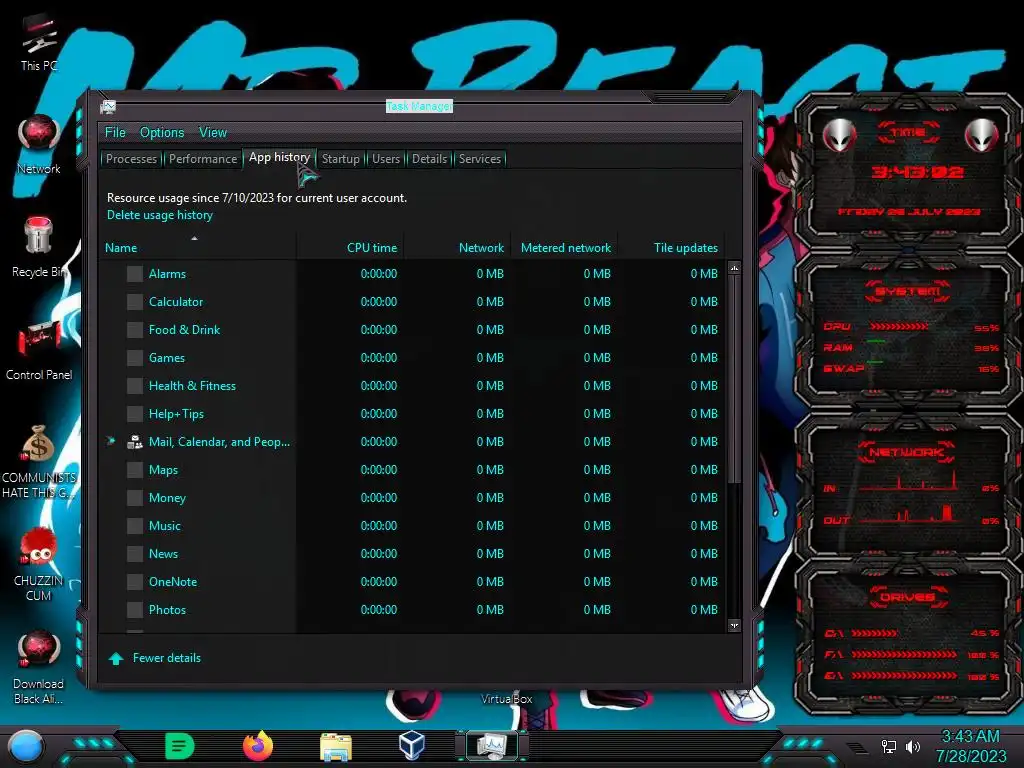Screen dimensions: 1024x768
Task: Open the View menu
Action: click(x=213, y=133)
